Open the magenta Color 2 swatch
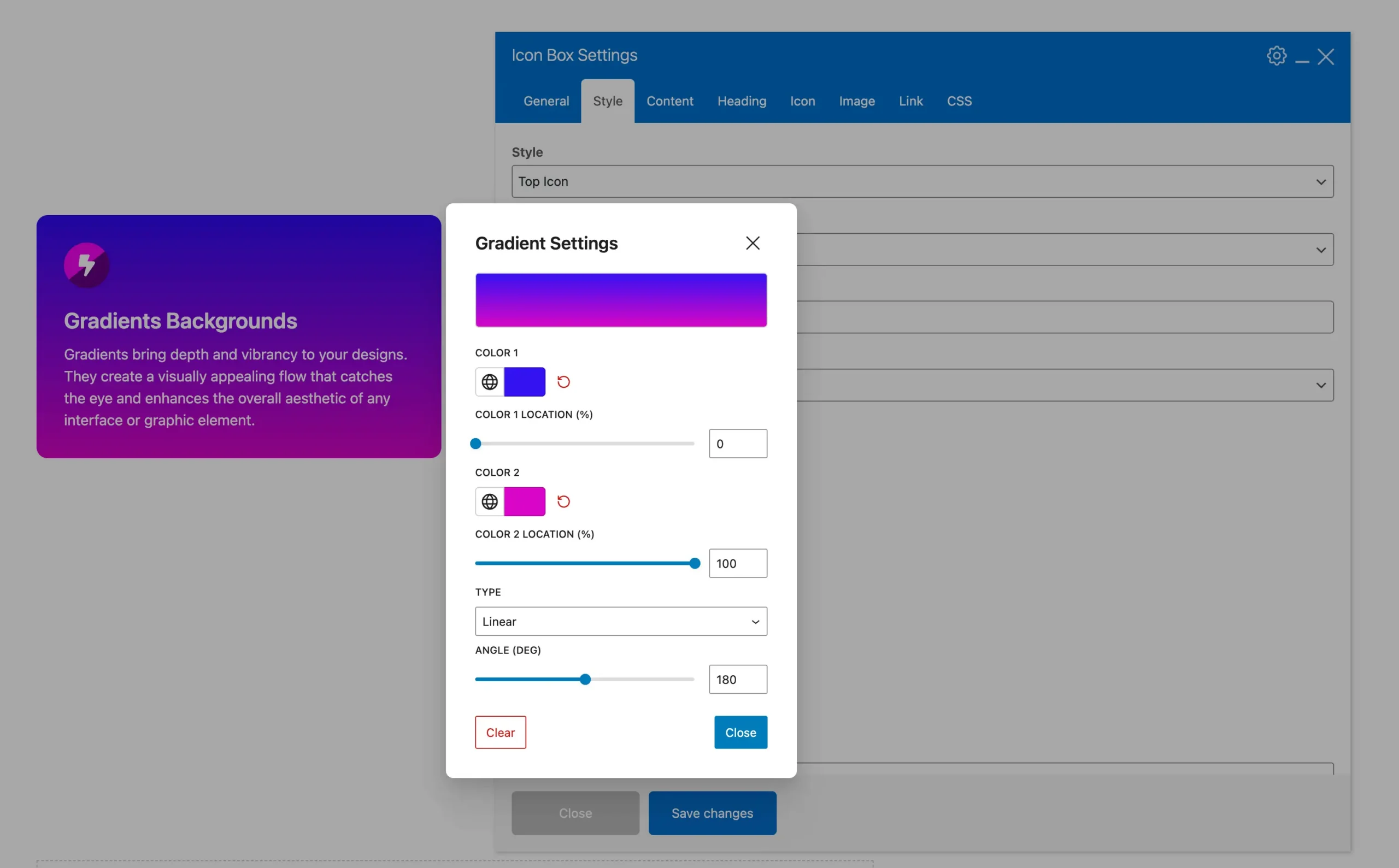 point(524,502)
